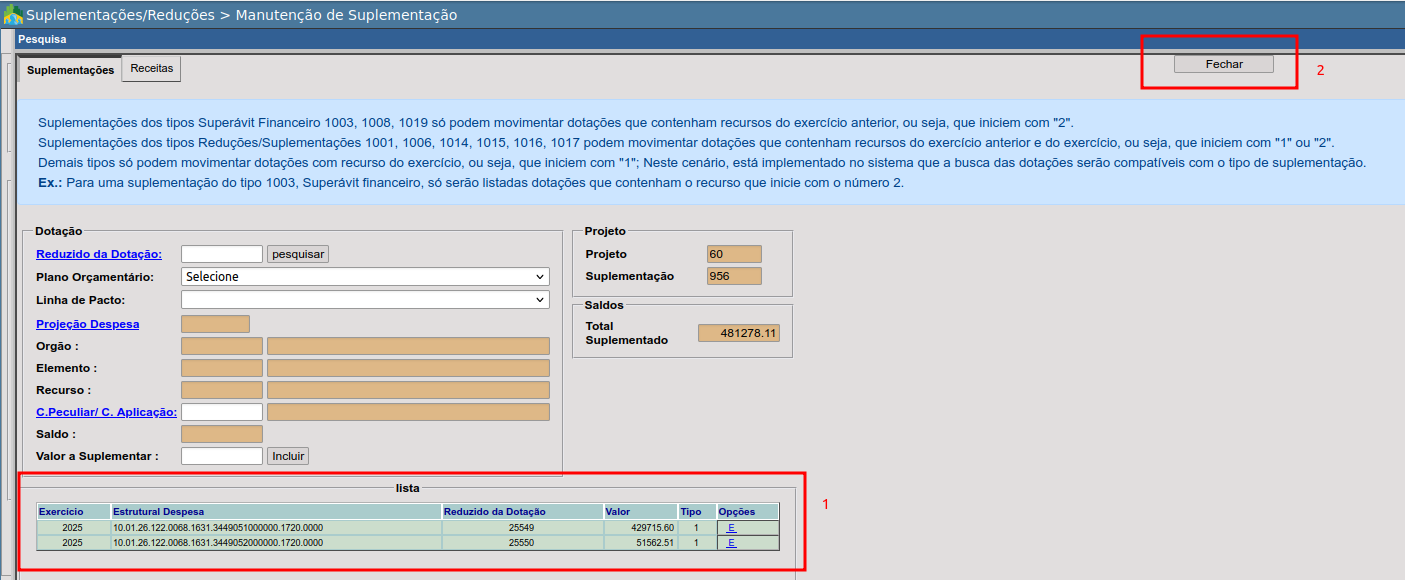This screenshot has width=1405, height=580.
Task: Switch to the Receitas tab
Action: coord(151,69)
